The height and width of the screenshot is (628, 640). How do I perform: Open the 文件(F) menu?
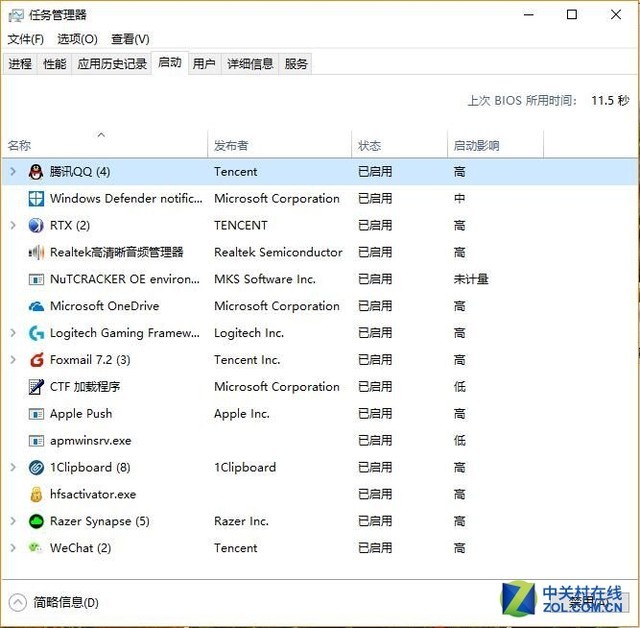click(25, 39)
